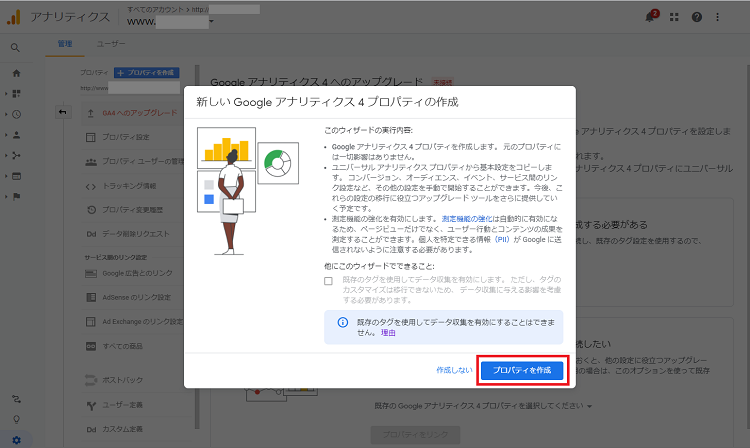This screenshot has width=750, height=448.
Task: Open the attribution icon near sidebar bottom
Action: pyautogui.click(x=16, y=399)
